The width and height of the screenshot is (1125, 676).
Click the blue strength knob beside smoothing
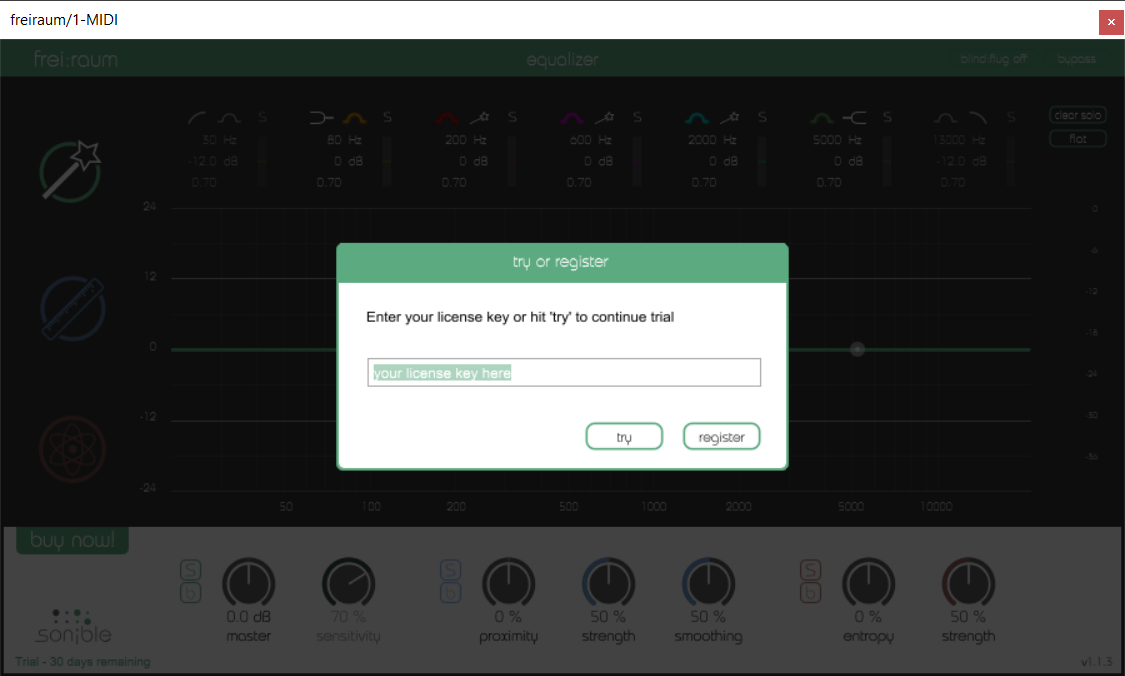(608, 583)
